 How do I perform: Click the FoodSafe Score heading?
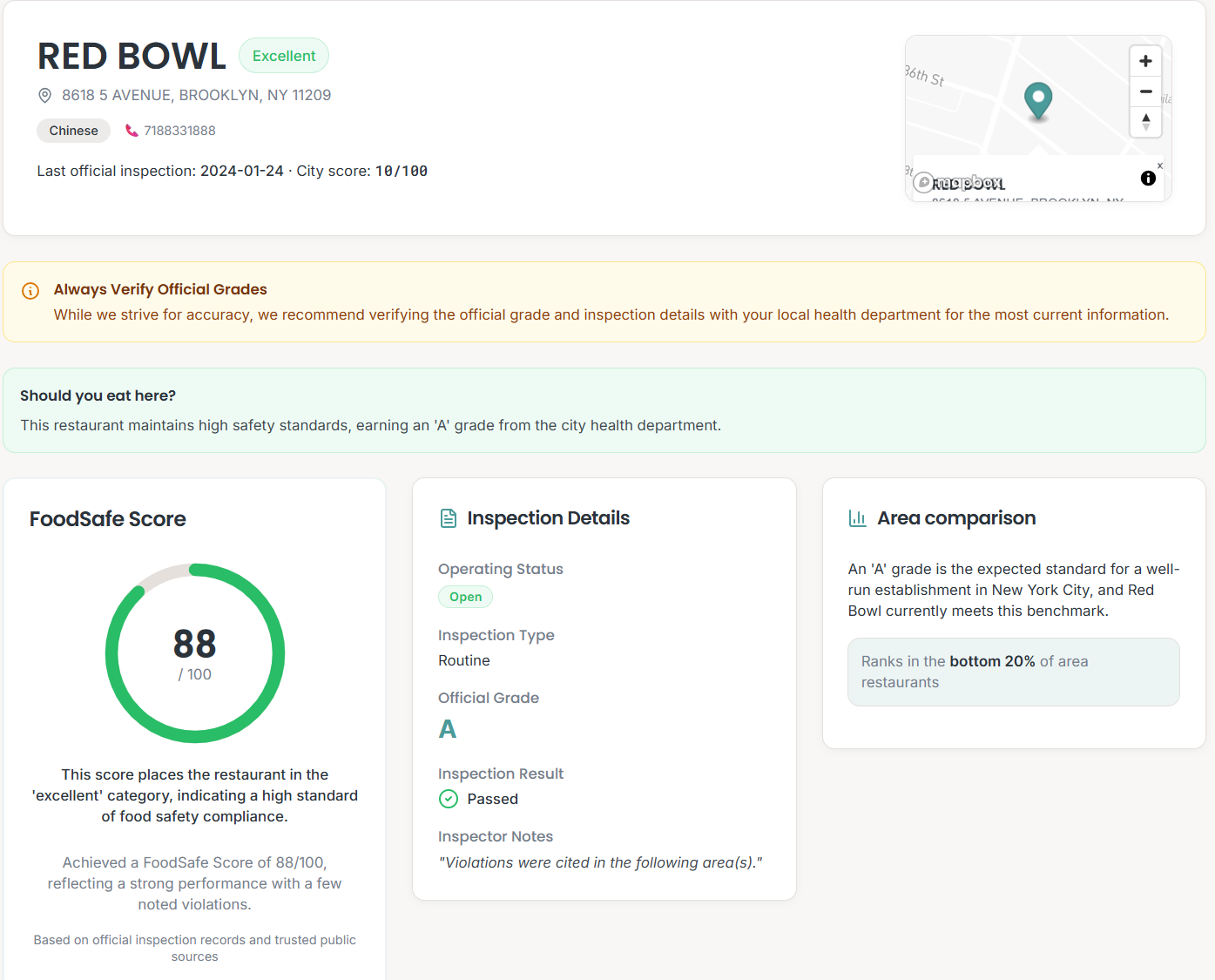[x=108, y=519]
